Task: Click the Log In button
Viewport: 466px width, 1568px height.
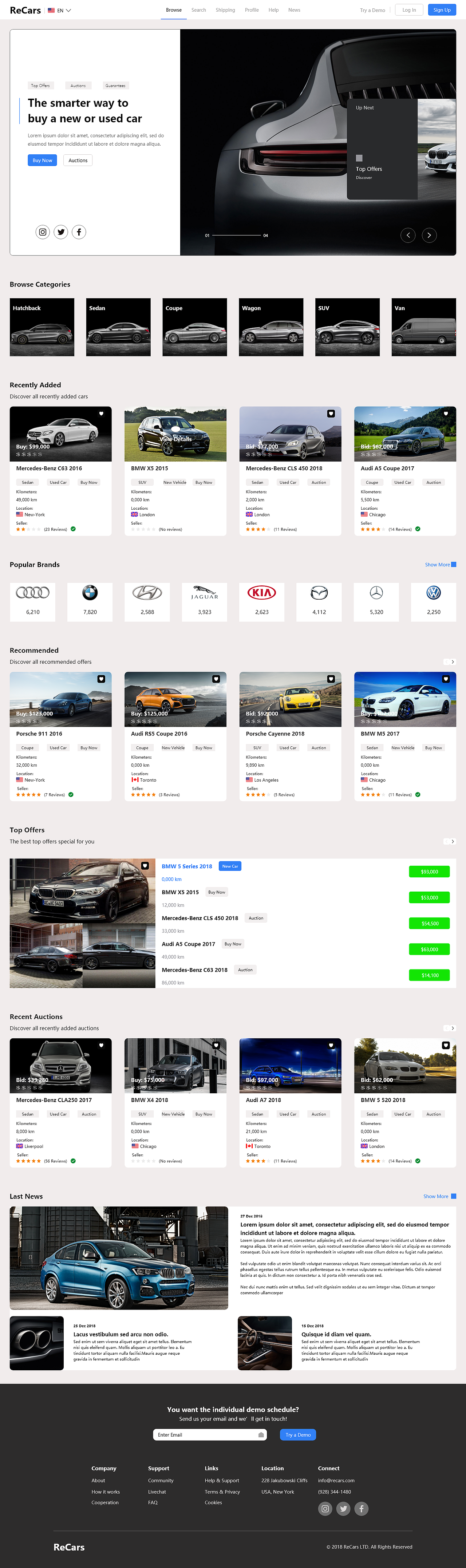Action: pyautogui.click(x=410, y=10)
